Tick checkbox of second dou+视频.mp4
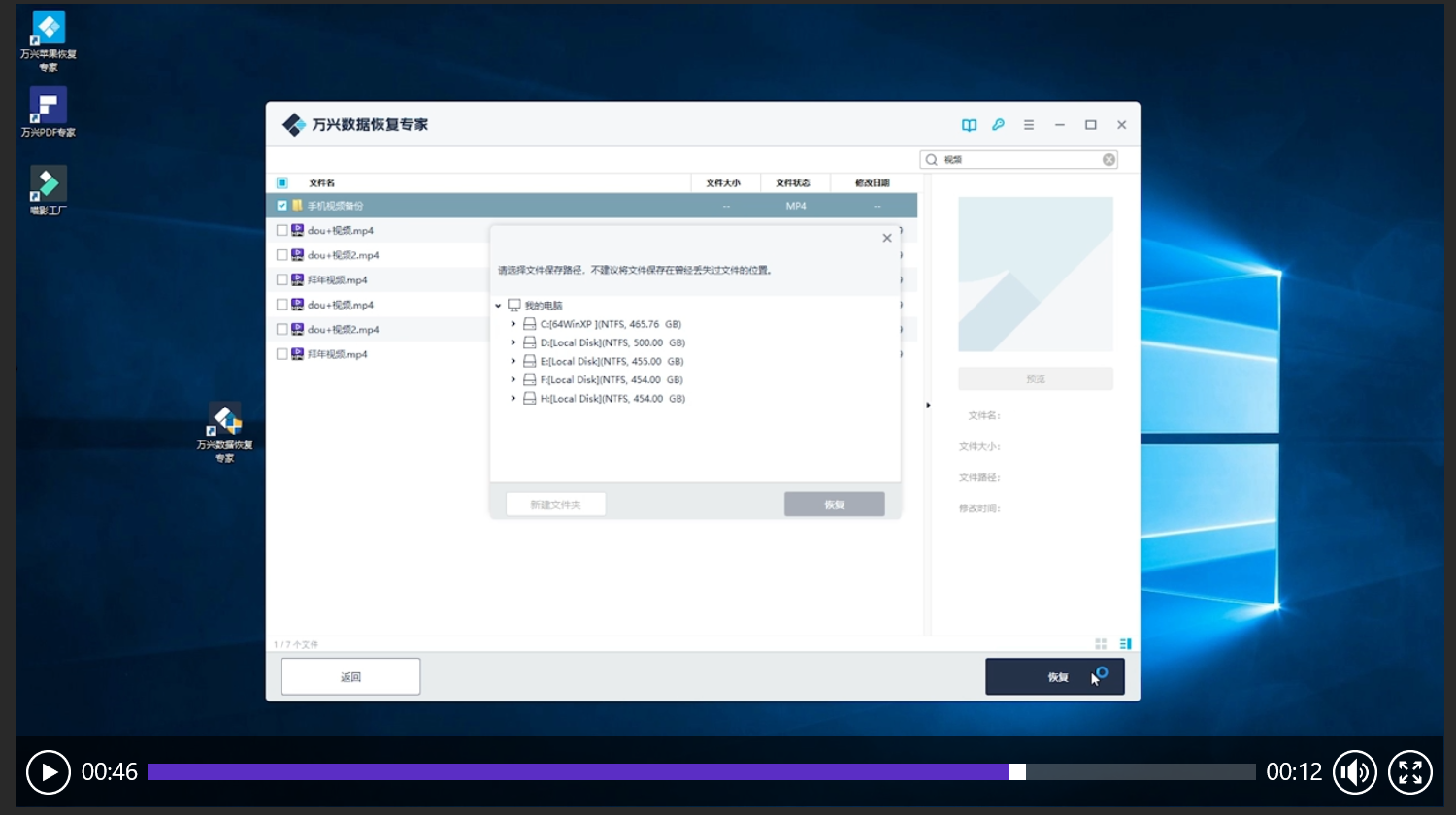The image size is (1456, 815). point(282,305)
